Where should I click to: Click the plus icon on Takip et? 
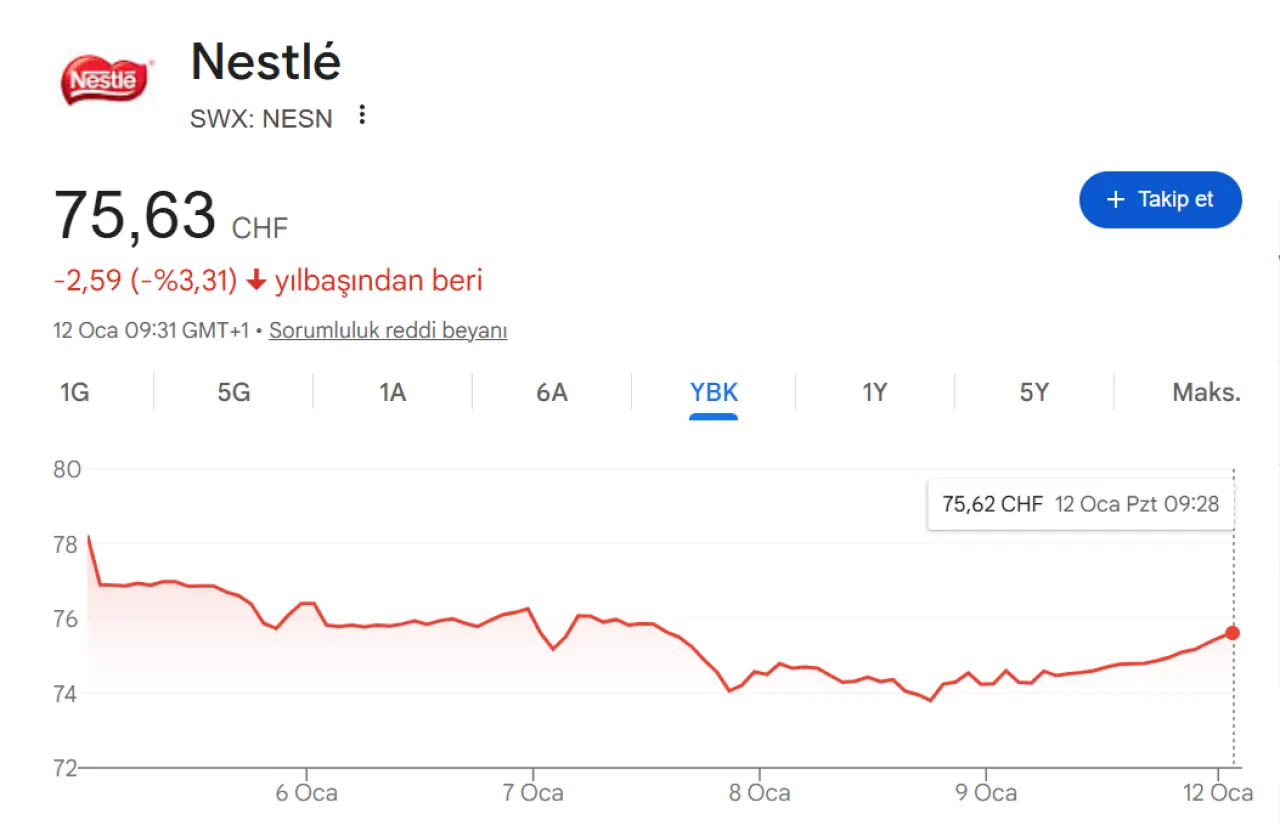(x=1116, y=200)
